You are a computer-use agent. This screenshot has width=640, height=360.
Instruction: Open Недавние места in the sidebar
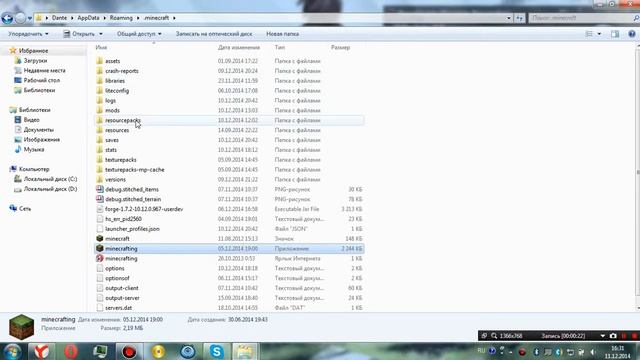coord(44,70)
